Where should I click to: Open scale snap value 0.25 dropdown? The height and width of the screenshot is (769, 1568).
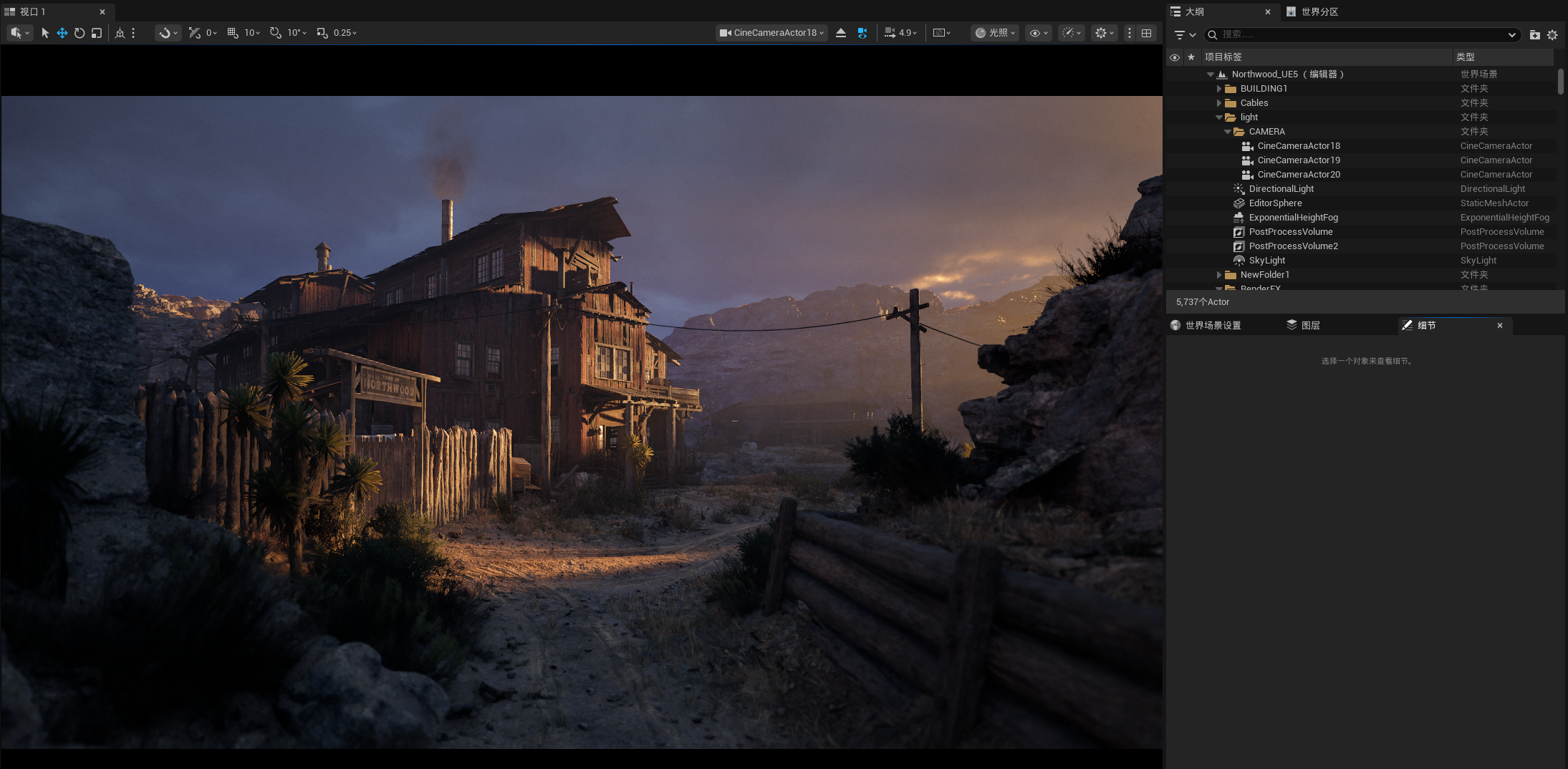tap(345, 33)
